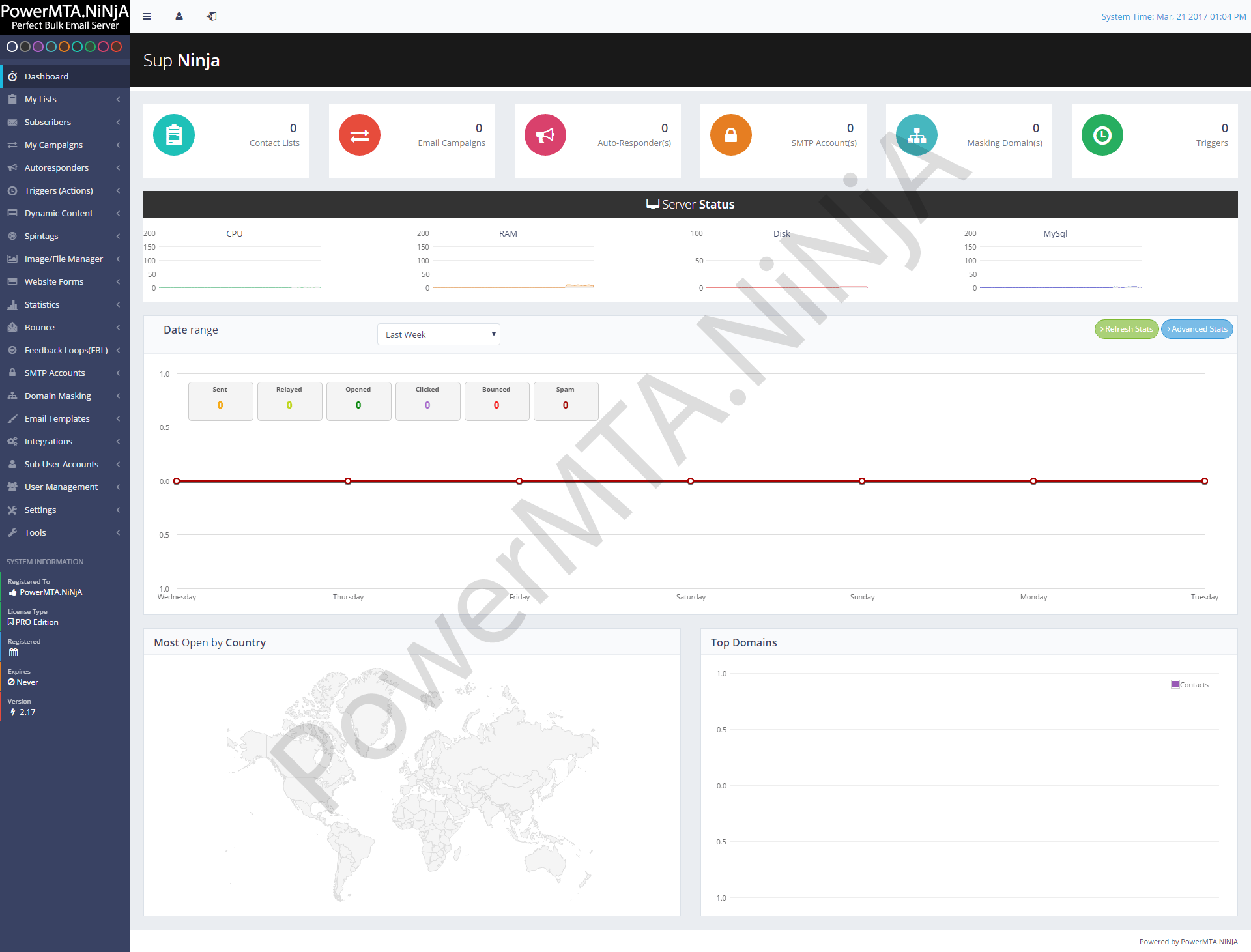Select the green theme color swatch
This screenshot has height=952, width=1251.
coord(90,47)
